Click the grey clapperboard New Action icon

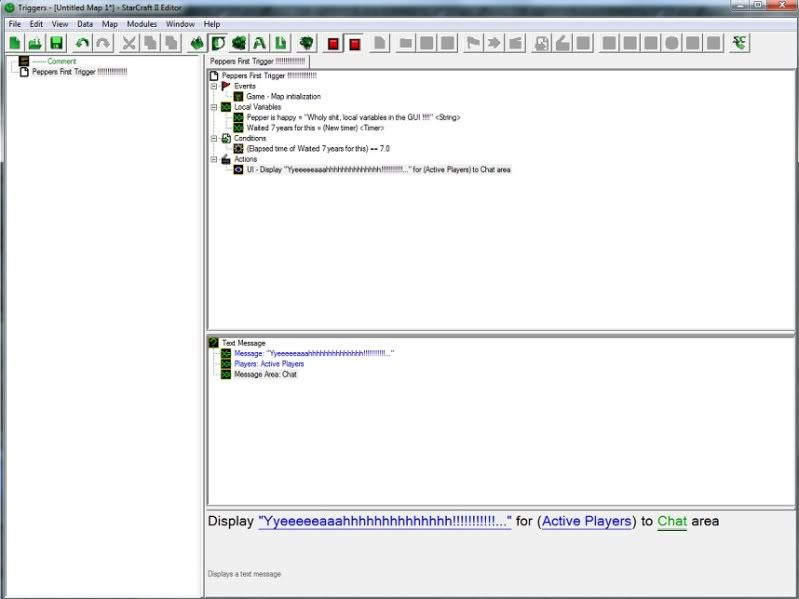[x=515, y=43]
